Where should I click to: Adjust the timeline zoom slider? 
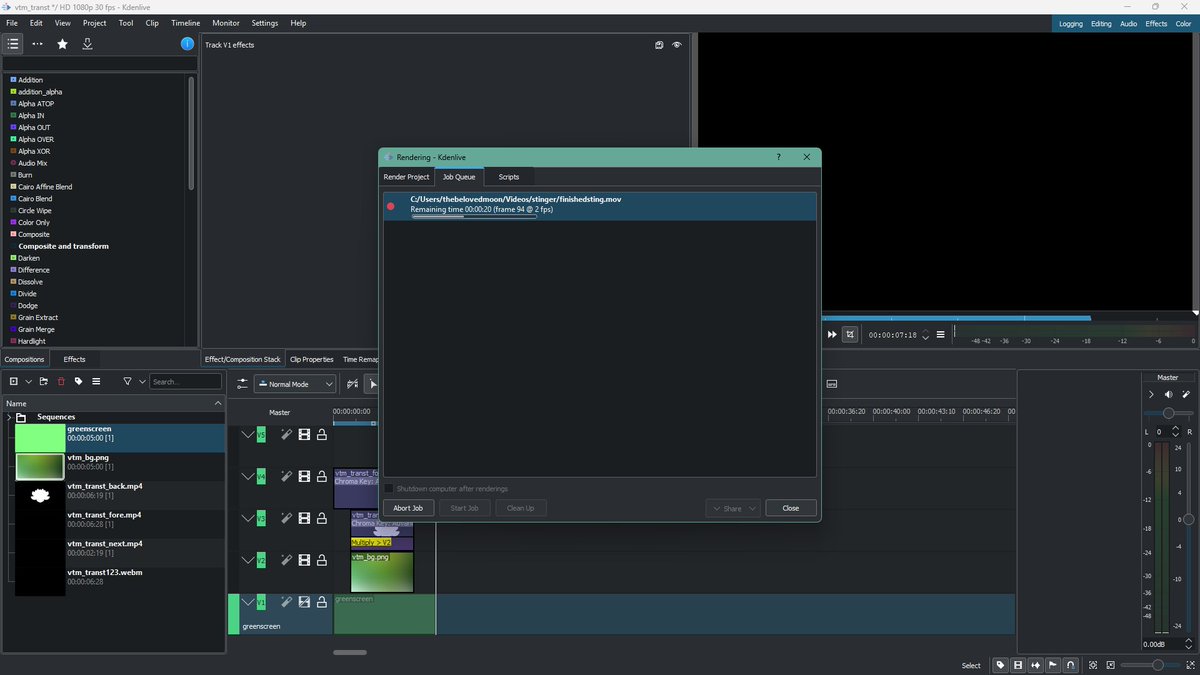[1158, 665]
